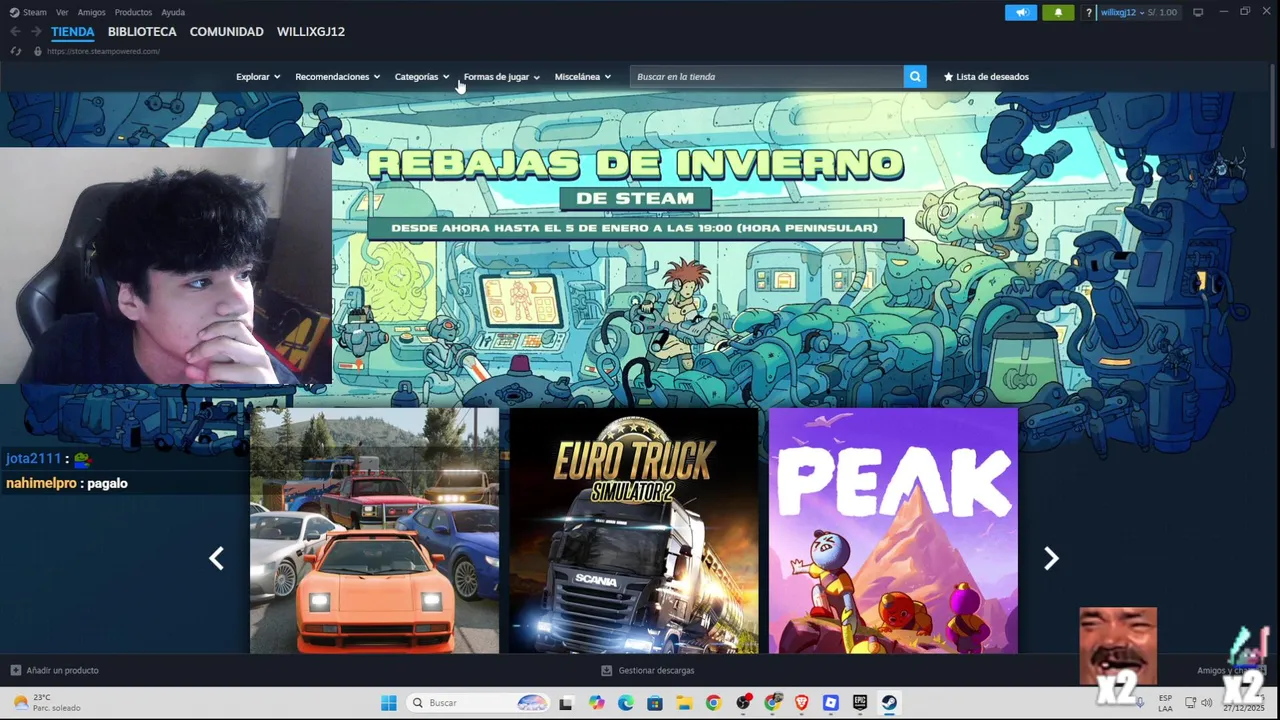The image size is (1280, 720).
Task: Open Microsoft Edge from the taskbar
Action: coord(625,703)
